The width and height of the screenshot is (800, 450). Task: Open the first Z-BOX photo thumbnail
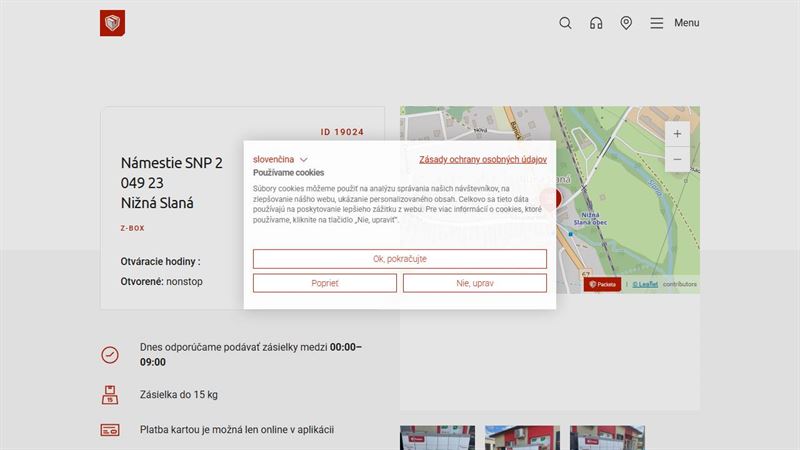437,438
